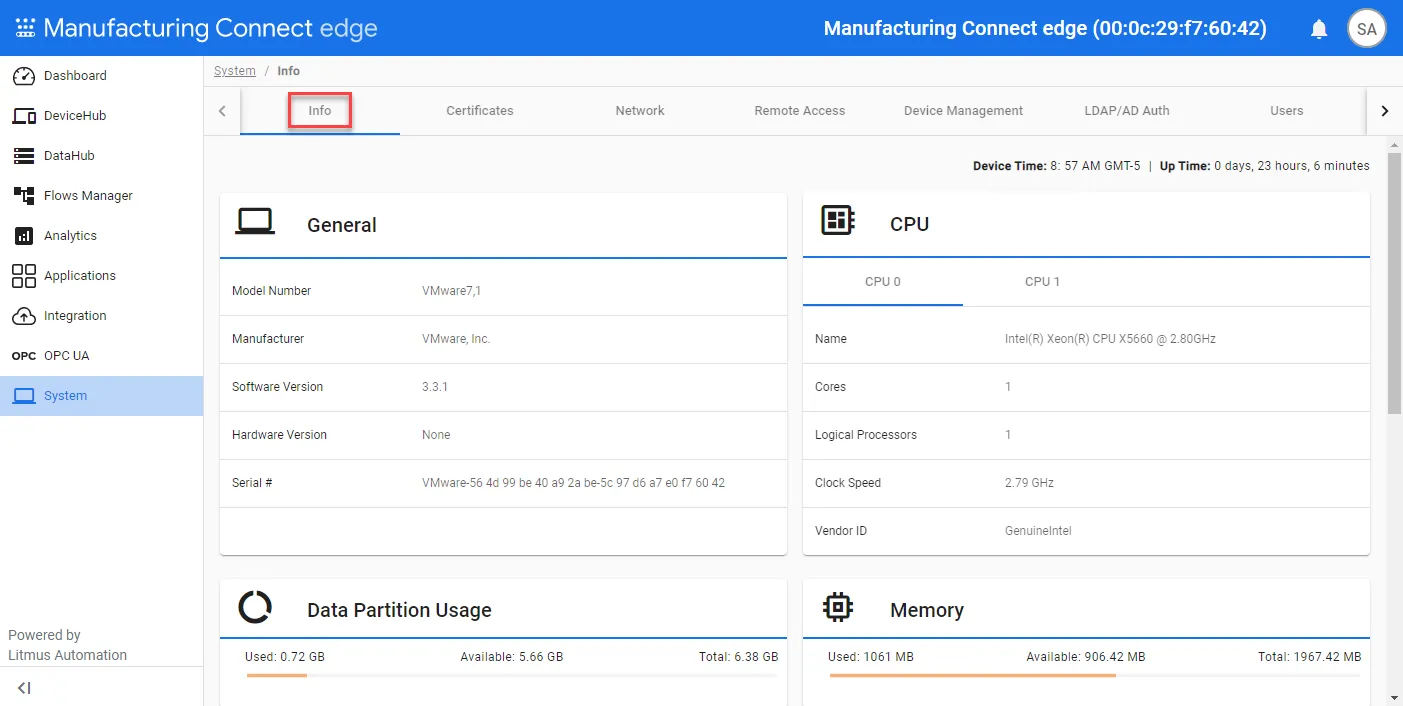Click the System laptop icon in sidebar

click(x=24, y=396)
